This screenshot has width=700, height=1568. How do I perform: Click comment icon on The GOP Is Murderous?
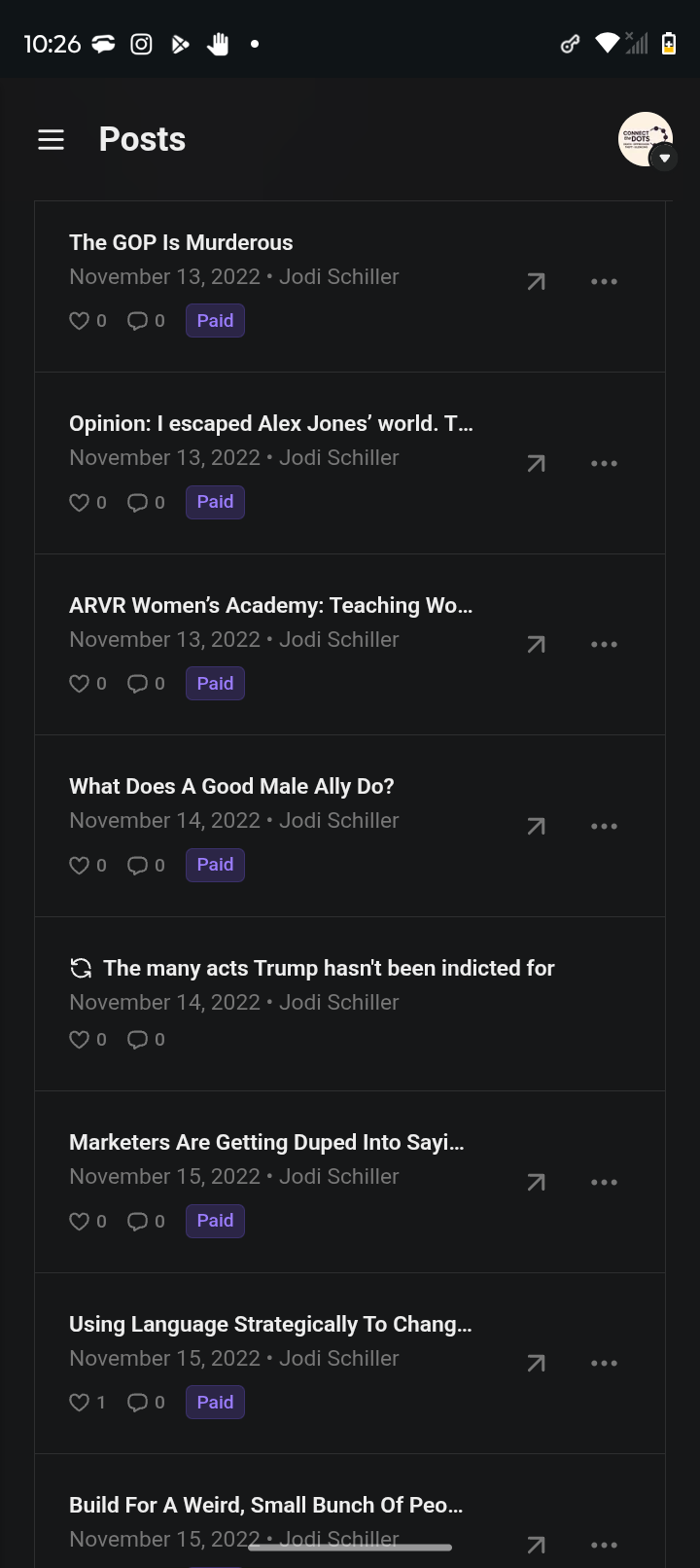[137, 321]
